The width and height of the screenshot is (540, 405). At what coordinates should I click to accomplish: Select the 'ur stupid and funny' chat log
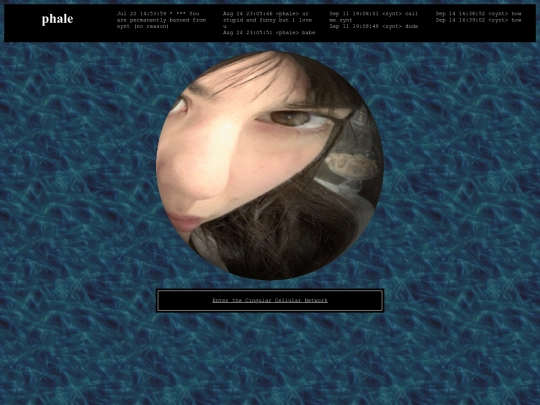coord(267,20)
